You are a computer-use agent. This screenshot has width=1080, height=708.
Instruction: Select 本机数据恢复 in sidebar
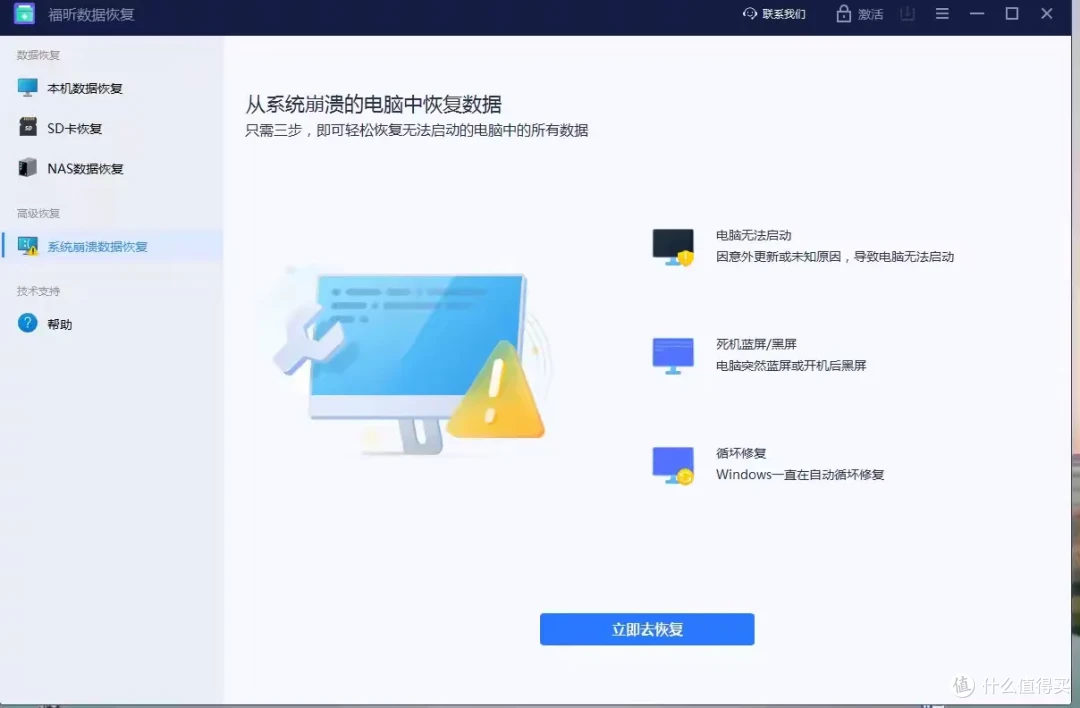point(112,88)
